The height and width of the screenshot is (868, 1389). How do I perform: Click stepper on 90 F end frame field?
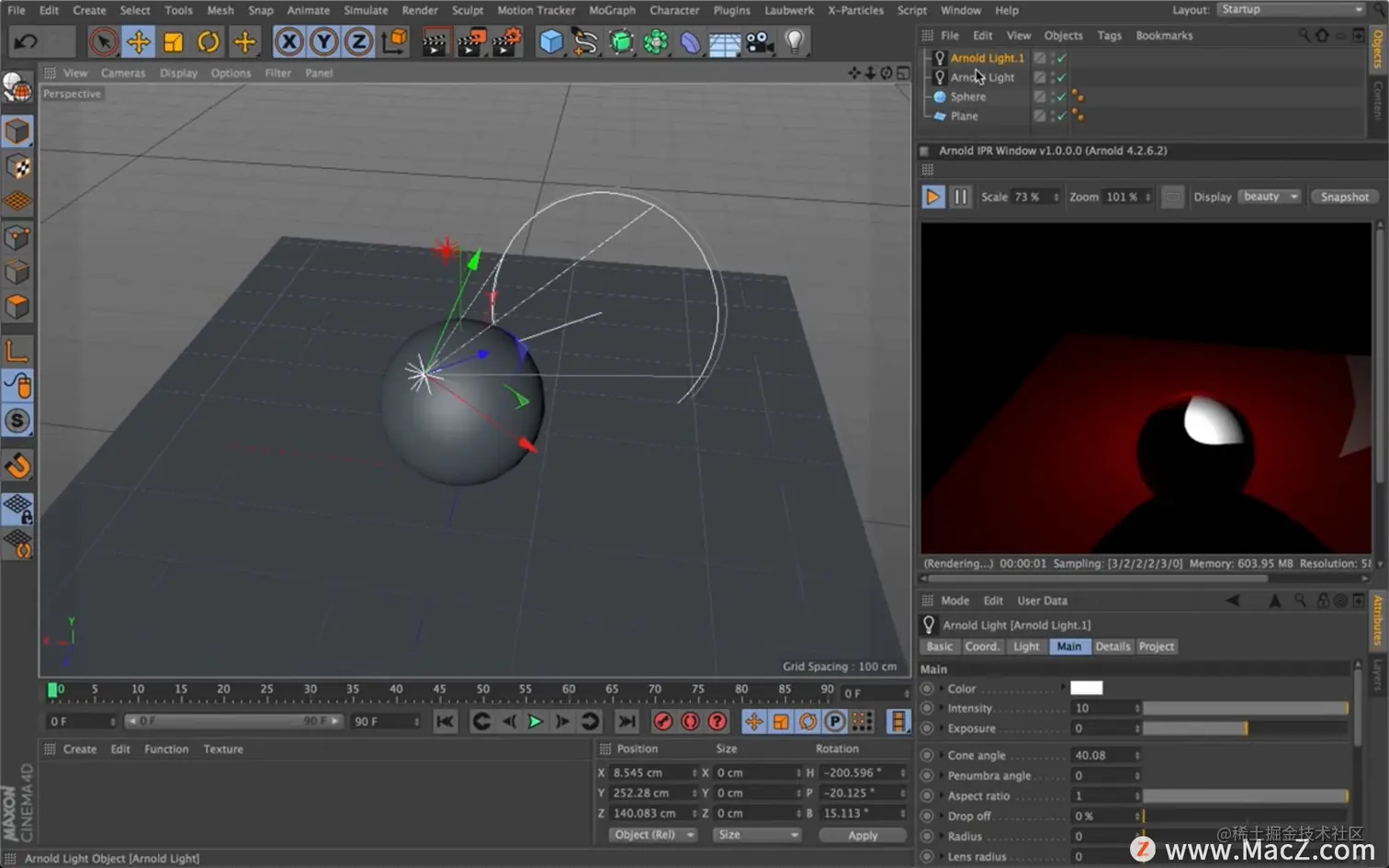pyautogui.click(x=416, y=722)
